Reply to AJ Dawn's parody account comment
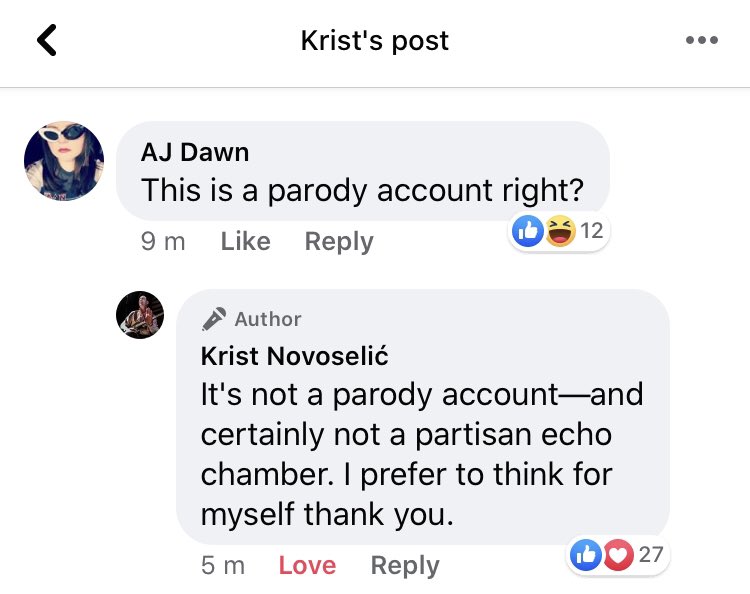The image size is (750, 594). pos(339,242)
